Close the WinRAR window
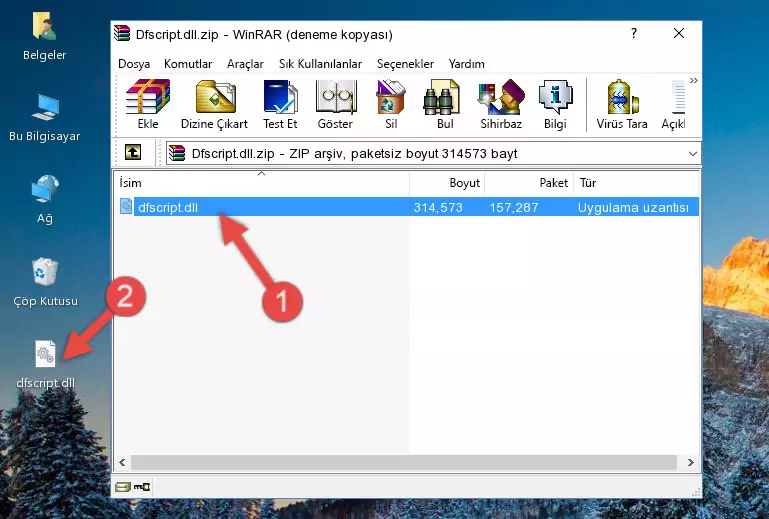This screenshot has height=519, width=769. click(679, 33)
